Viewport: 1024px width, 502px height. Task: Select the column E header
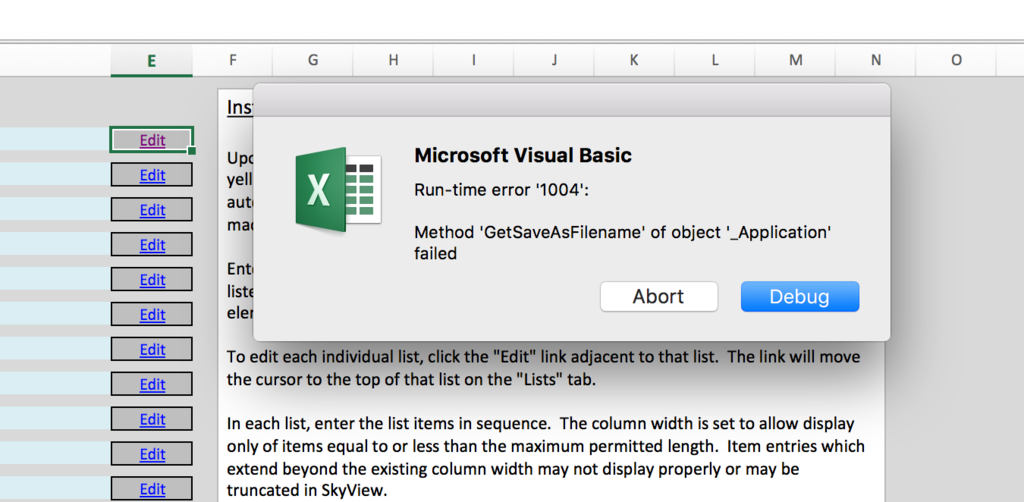151,61
